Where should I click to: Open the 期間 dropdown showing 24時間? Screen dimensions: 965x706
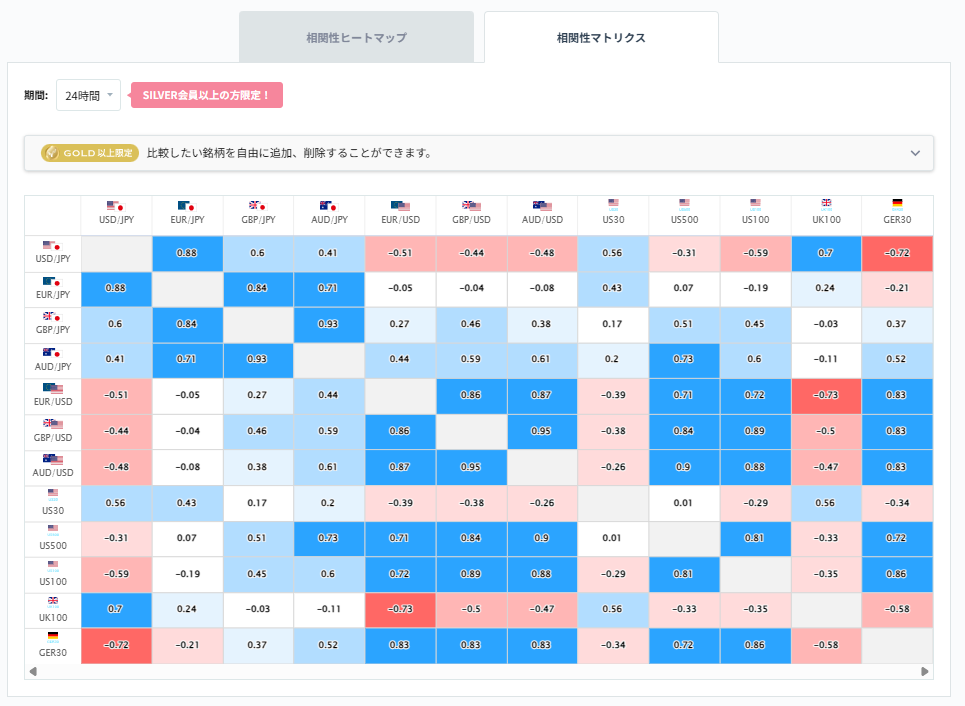(88, 93)
